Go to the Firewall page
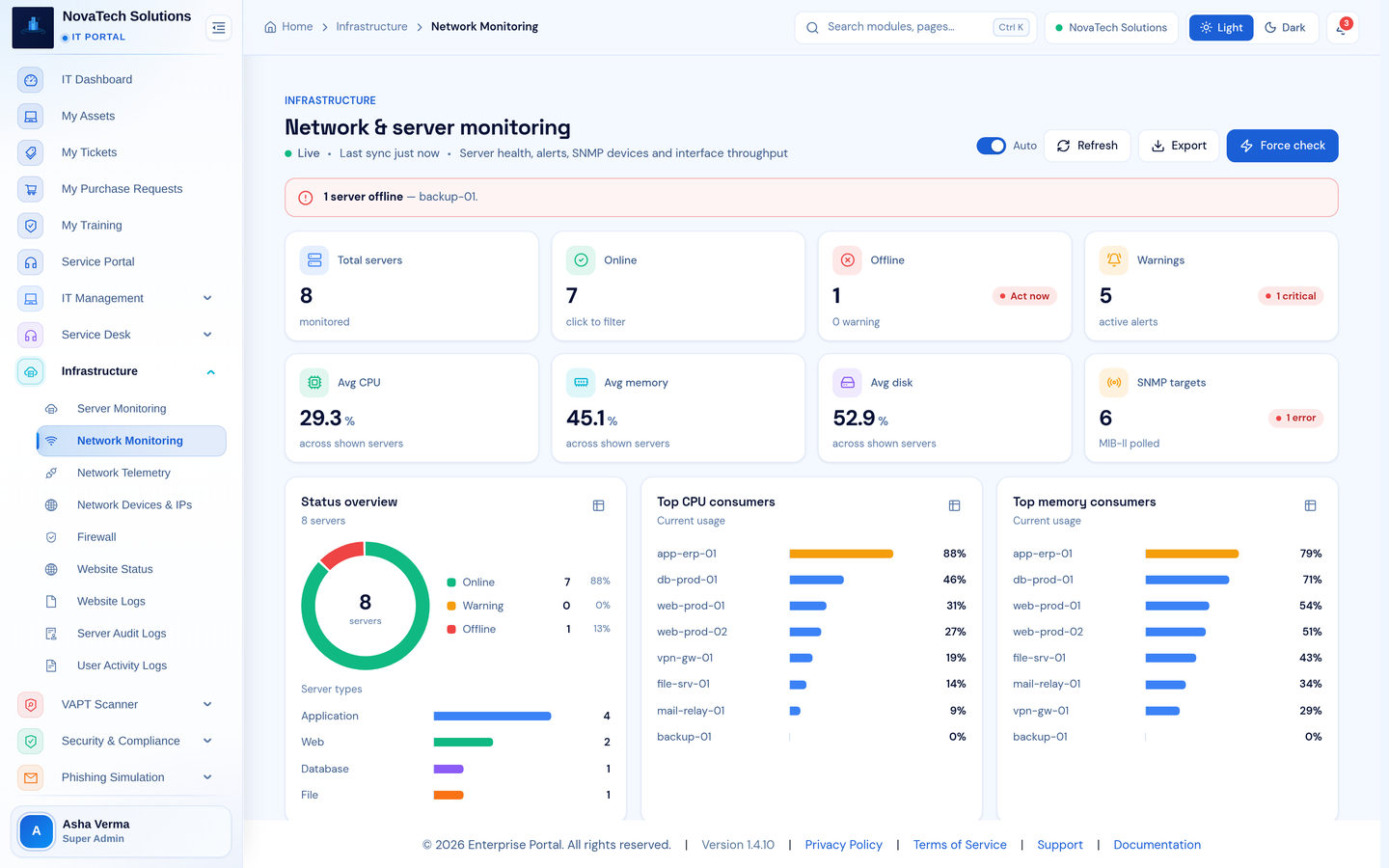This screenshot has width=1389, height=868. (131, 537)
